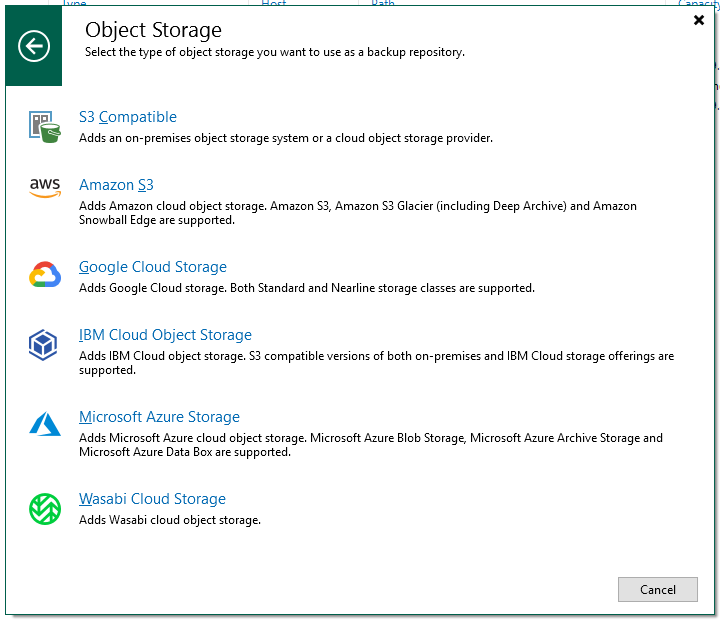This screenshot has width=720, height=620.
Task: Click the IBM Cloud cube icon
Action: coord(43,345)
